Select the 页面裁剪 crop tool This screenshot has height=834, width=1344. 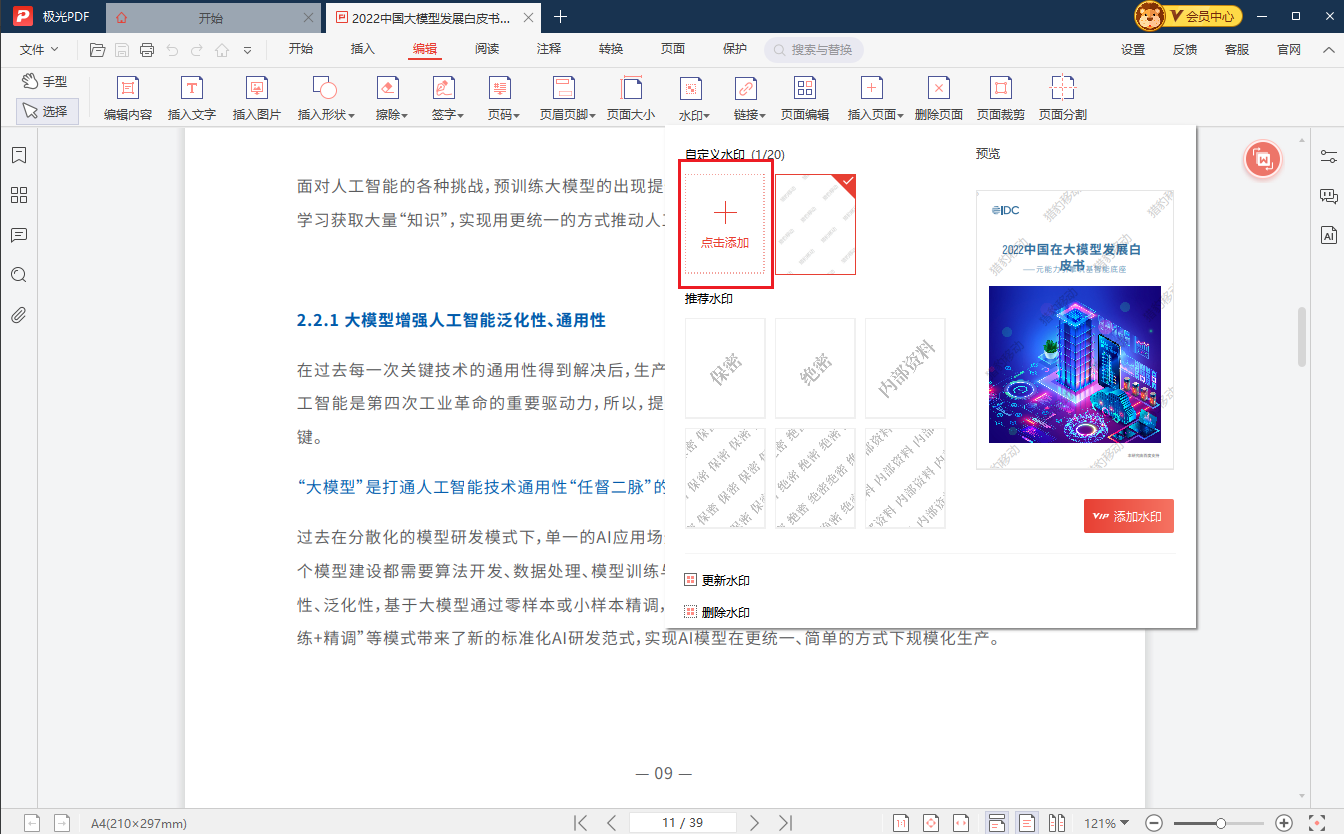pos(1000,97)
